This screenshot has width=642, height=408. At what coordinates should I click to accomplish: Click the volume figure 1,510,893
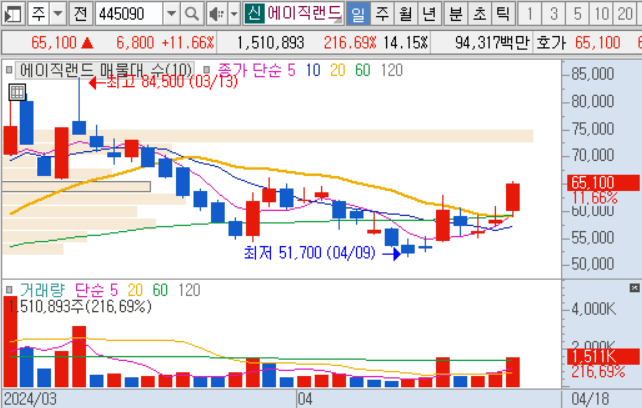[x=271, y=43]
